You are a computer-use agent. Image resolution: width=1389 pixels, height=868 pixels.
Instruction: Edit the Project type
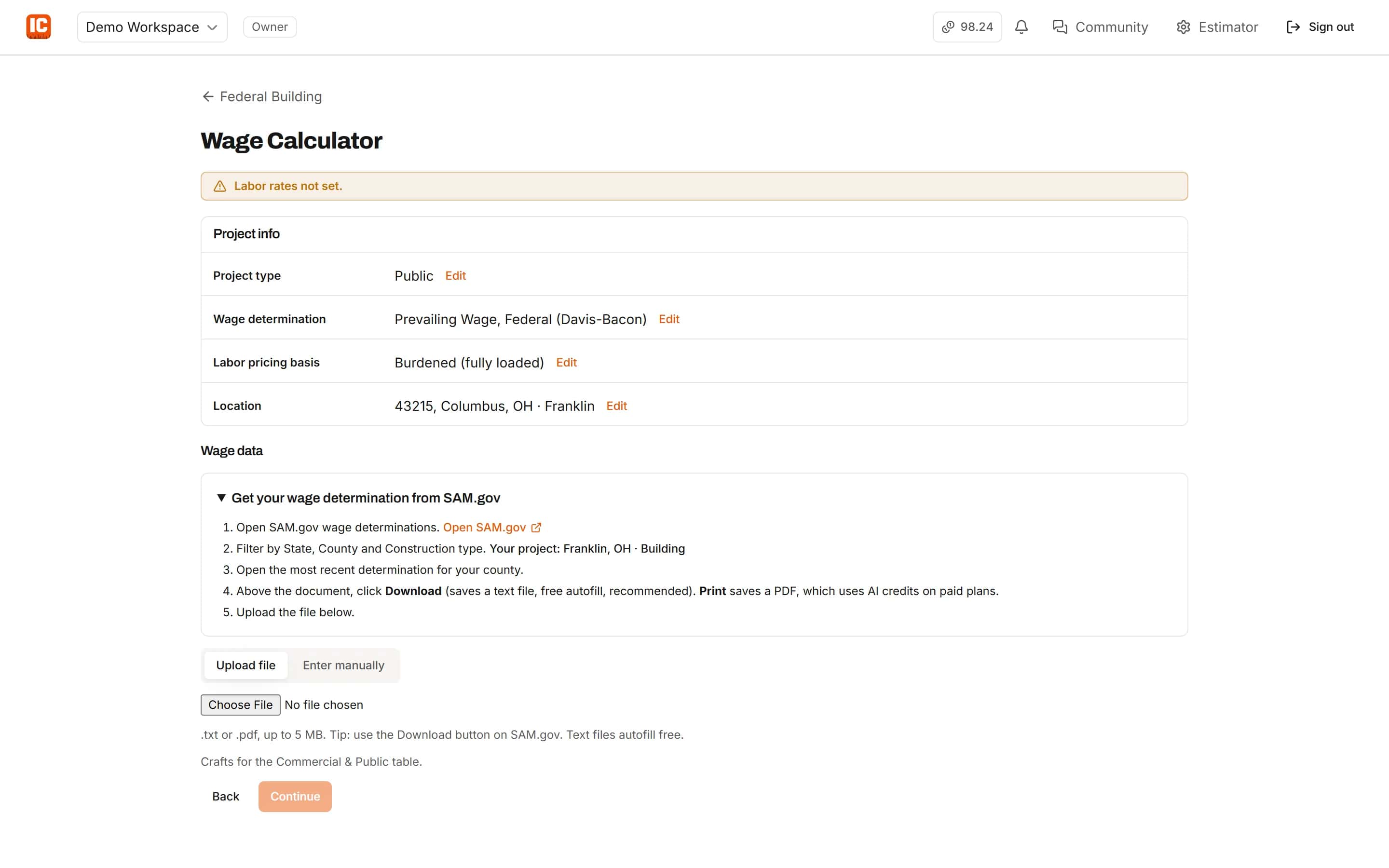455,275
